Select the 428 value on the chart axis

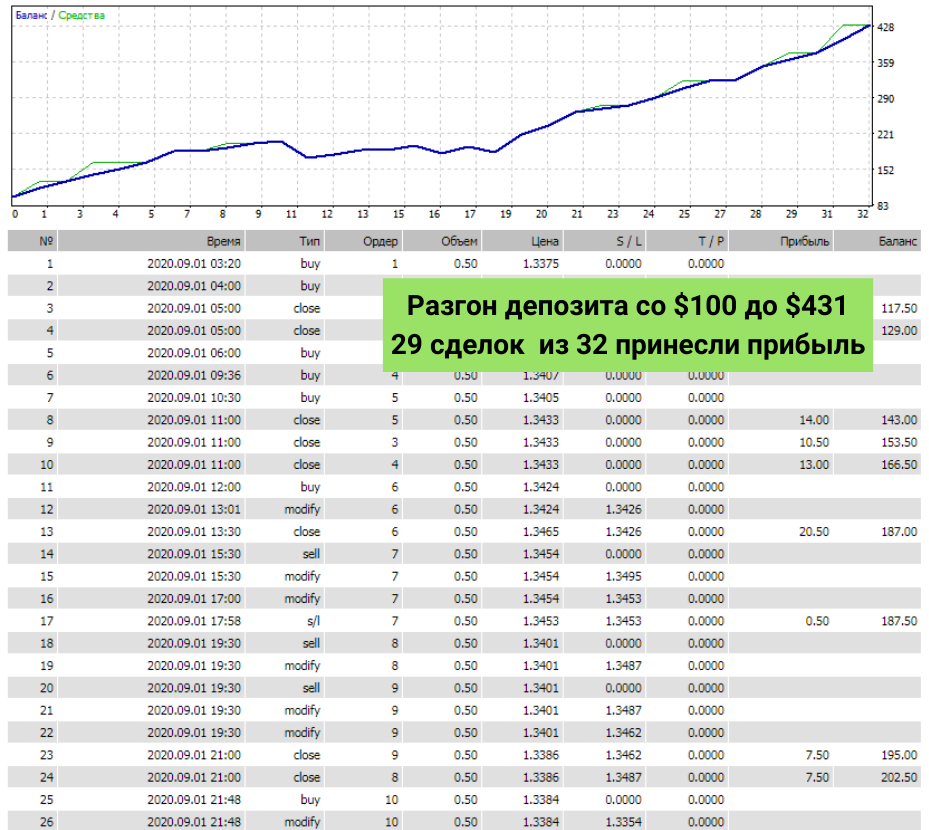[x=885, y=27]
